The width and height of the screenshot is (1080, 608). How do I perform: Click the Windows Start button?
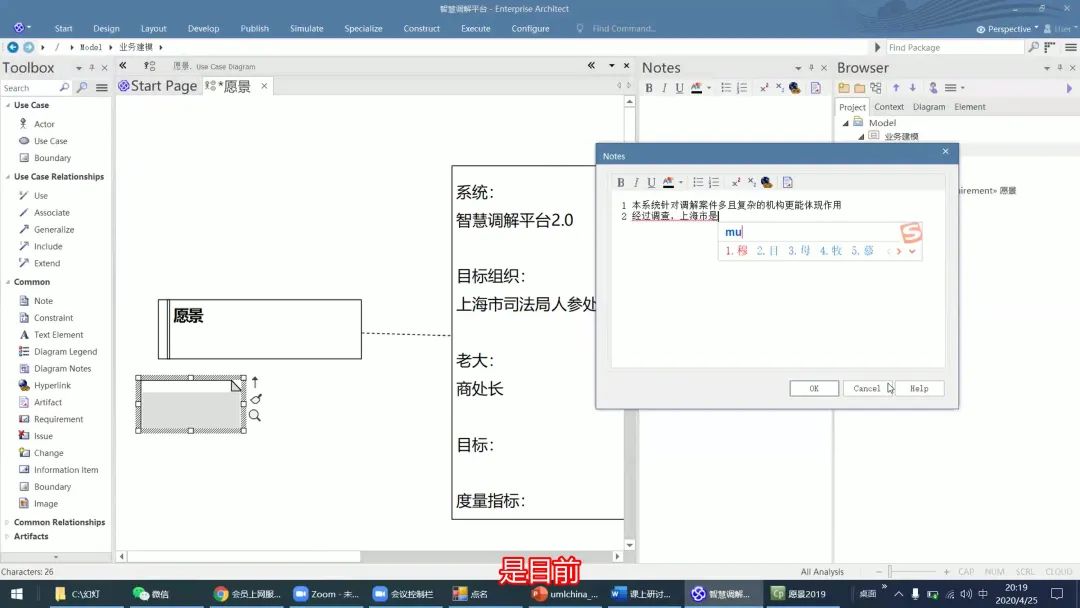tap(17, 594)
